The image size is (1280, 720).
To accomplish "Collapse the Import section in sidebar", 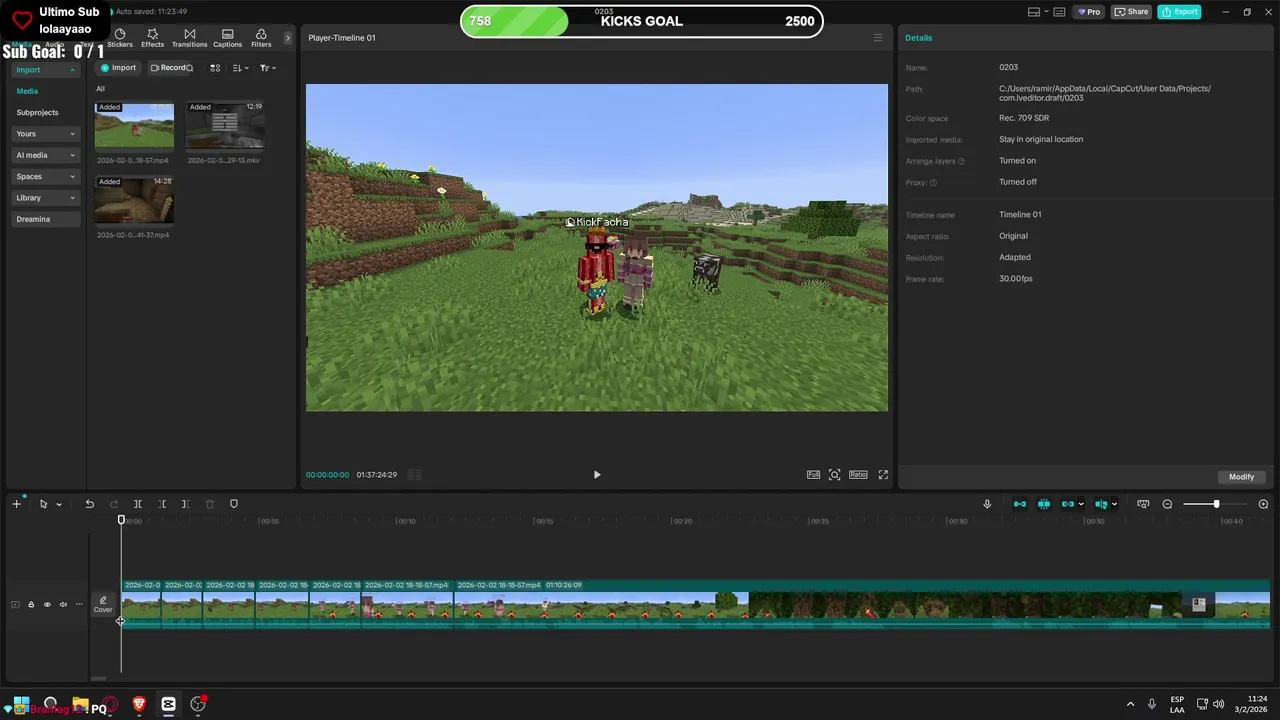I will point(45,70).
